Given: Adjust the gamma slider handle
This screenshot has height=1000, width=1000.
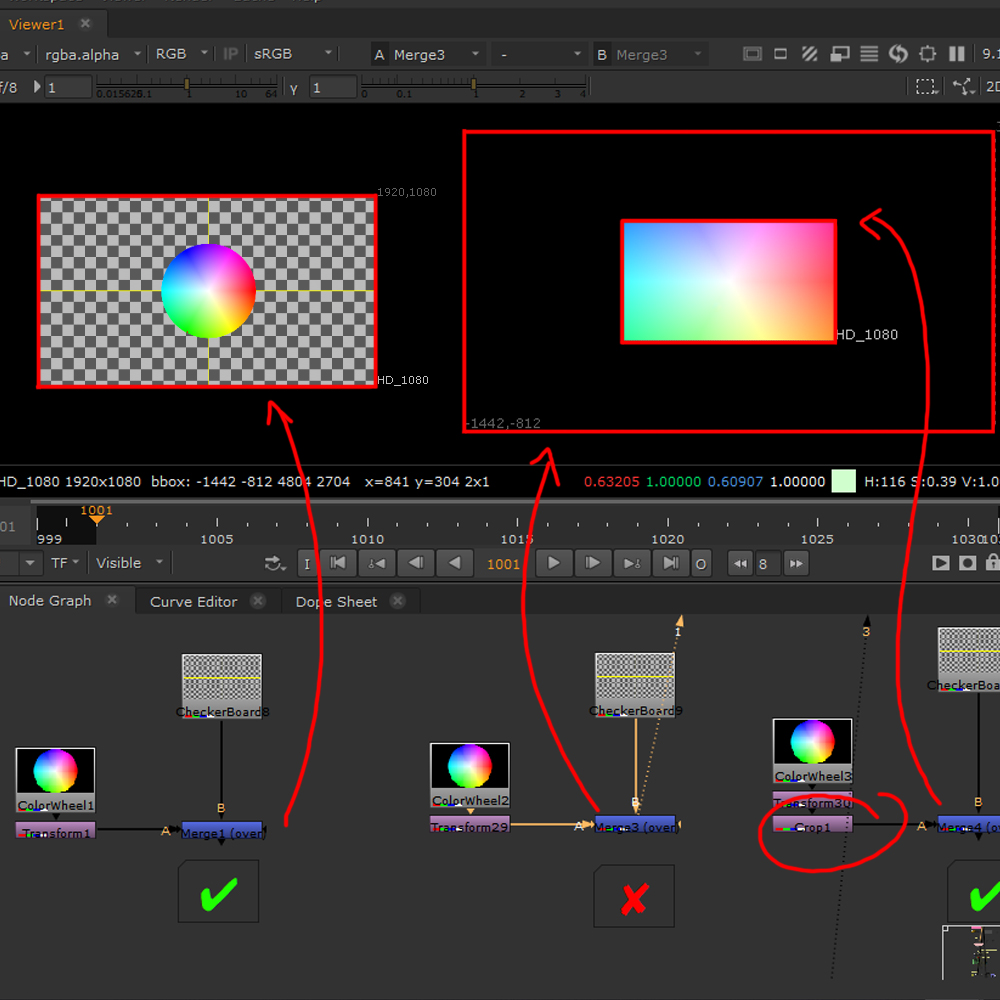Looking at the screenshot, I should [473, 84].
